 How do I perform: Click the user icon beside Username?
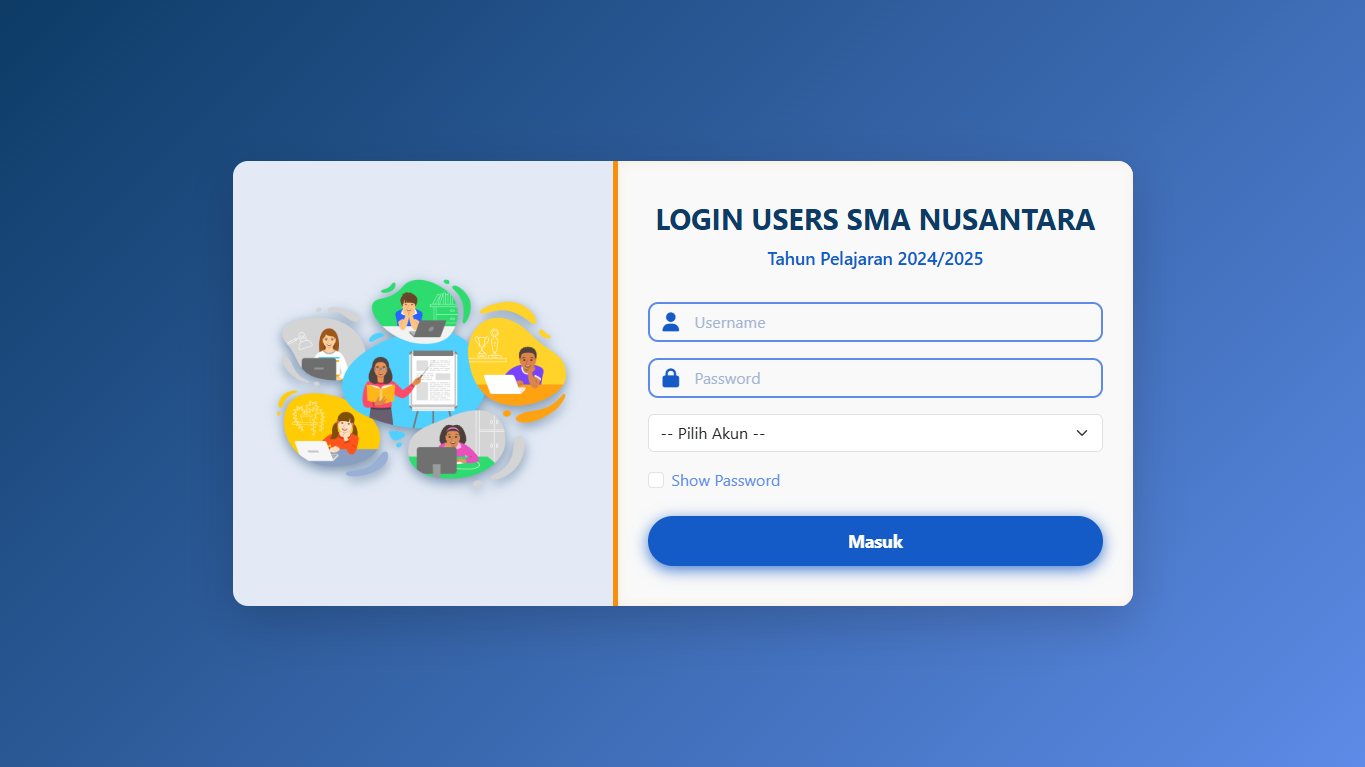tap(671, 322)
